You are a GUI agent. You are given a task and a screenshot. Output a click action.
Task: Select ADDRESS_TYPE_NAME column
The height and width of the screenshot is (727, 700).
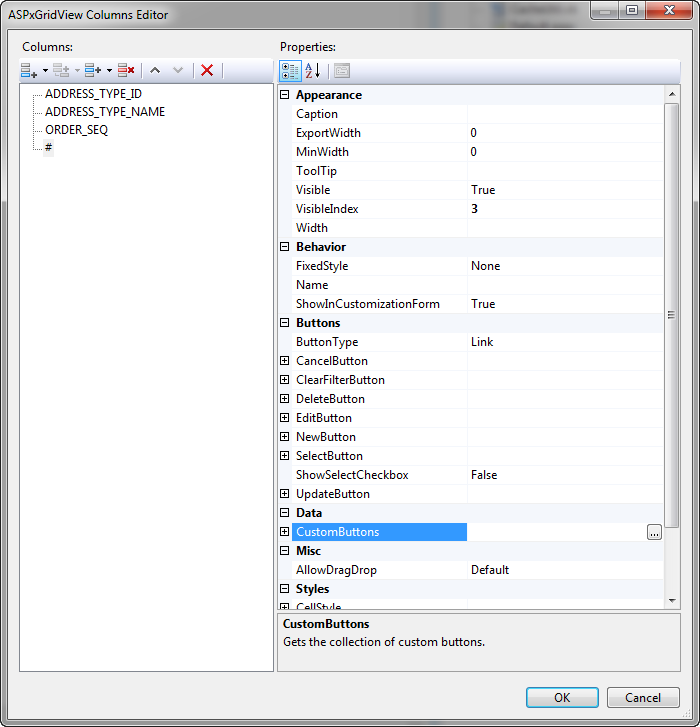click(x=105, y=112)
